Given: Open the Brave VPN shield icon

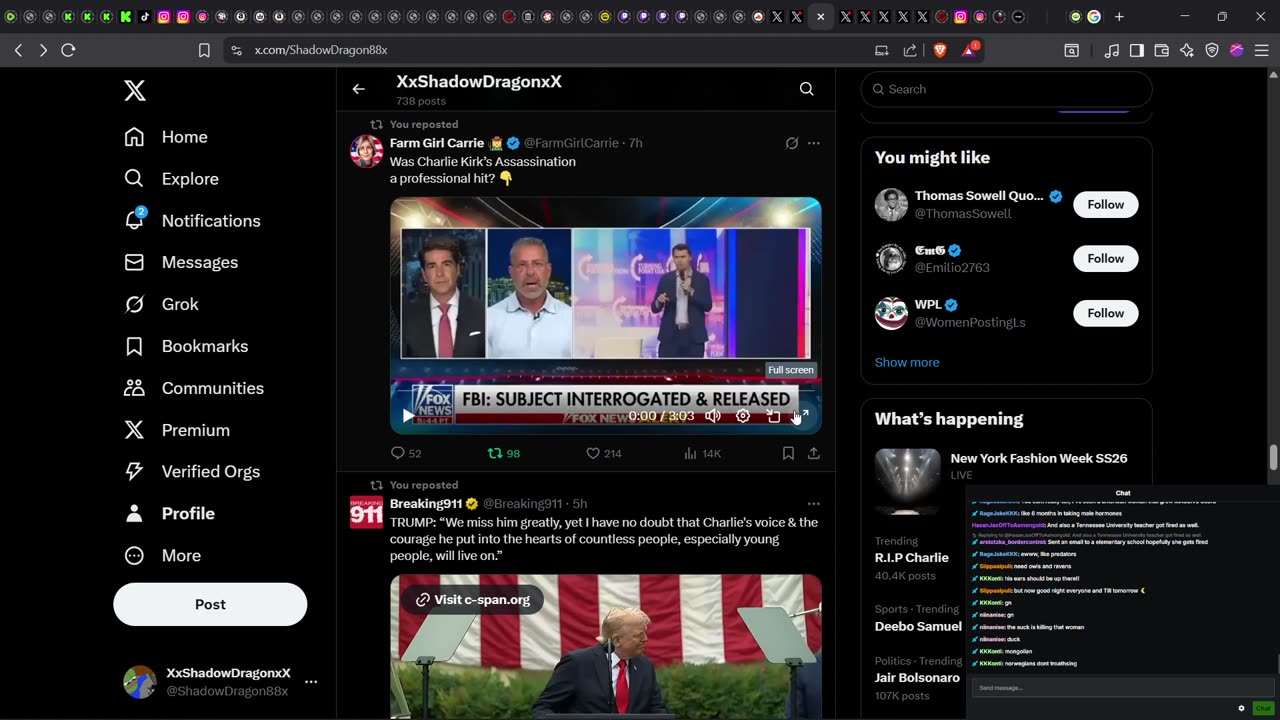Looking at the screenshot, I should pos(1212,50).
